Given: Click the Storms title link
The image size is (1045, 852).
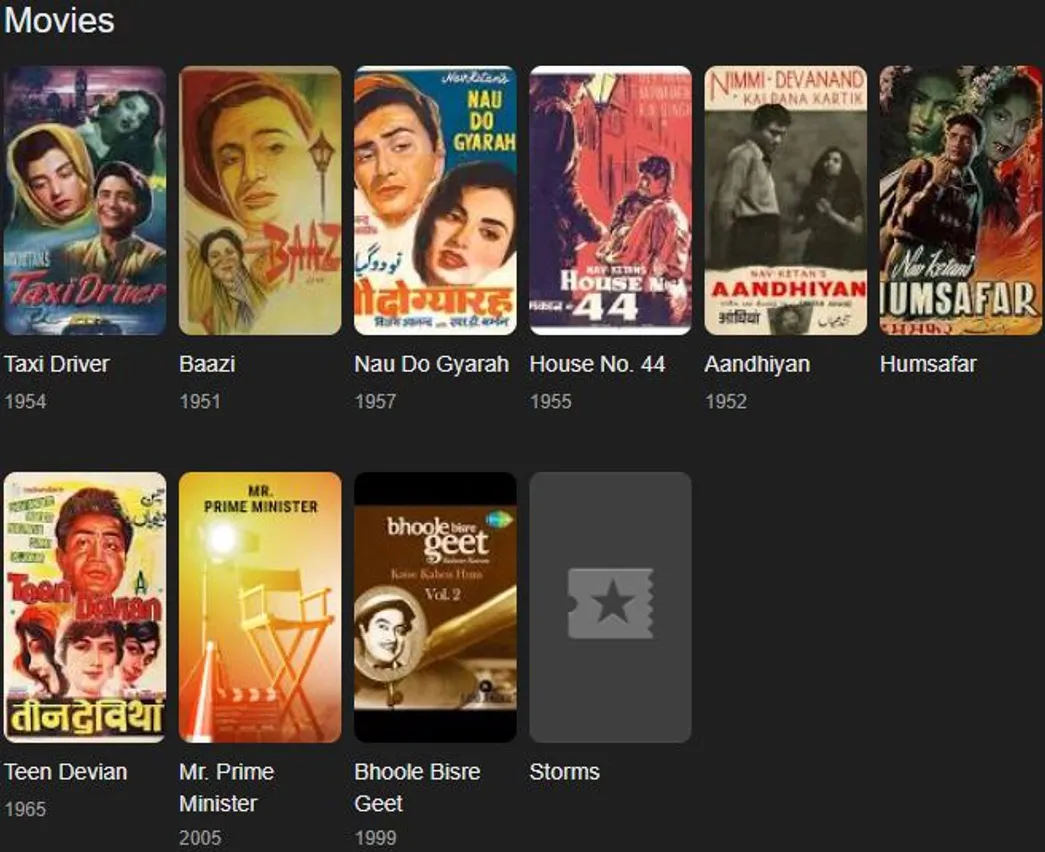Looking at the screenshot, I should pyautogui.click(x=565, y=772).
